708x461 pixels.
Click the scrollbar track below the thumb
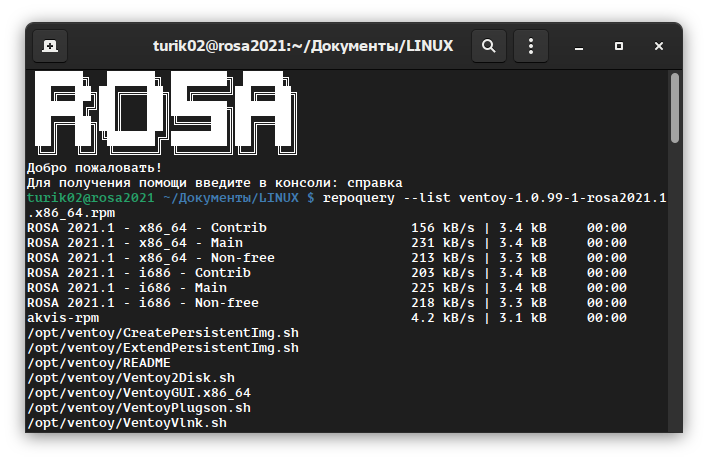(x=675, y=300)
